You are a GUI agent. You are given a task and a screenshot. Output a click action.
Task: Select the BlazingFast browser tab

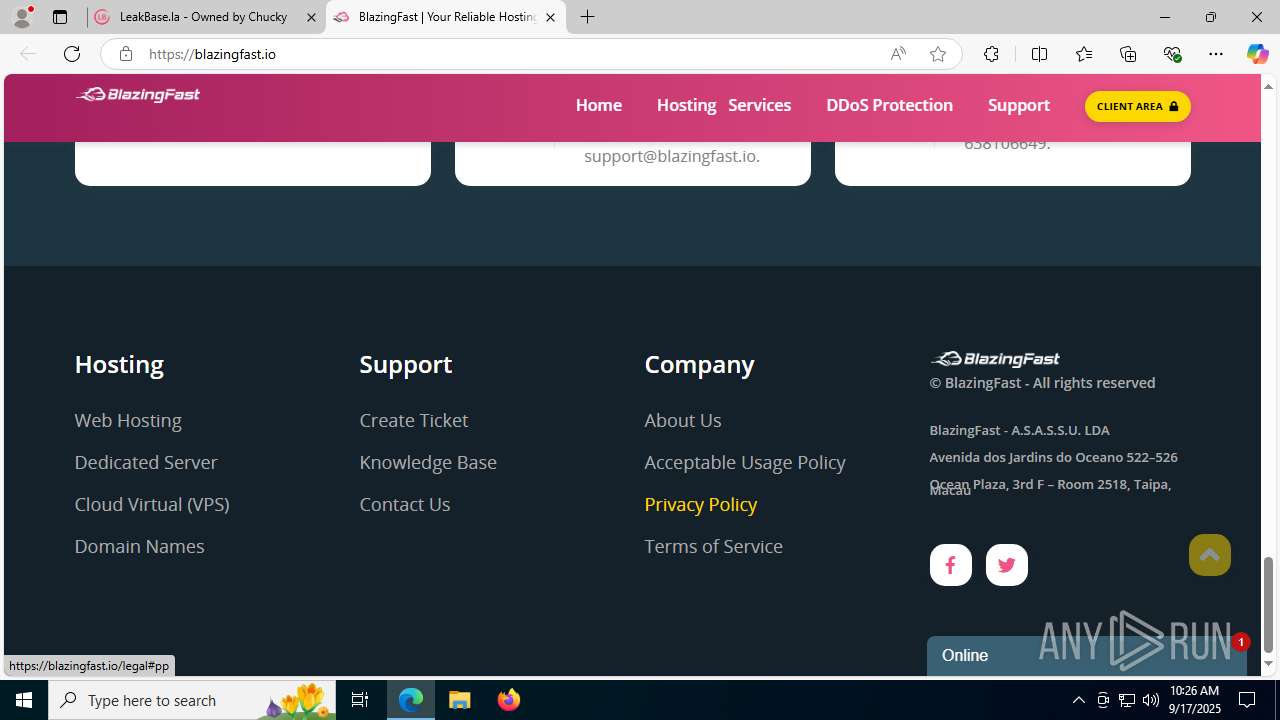446,17
